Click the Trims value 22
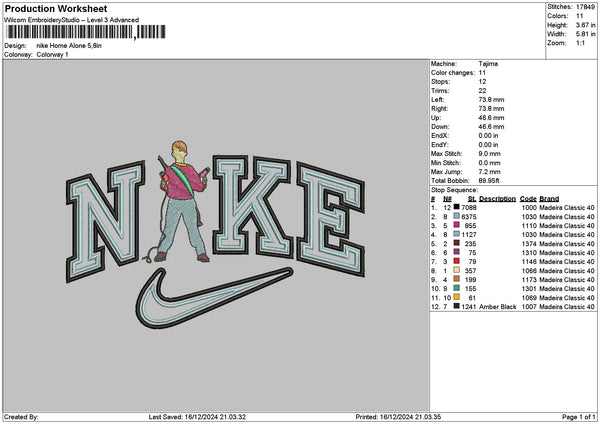Viewport: 600px width, 424px height. tap(482, 91)
